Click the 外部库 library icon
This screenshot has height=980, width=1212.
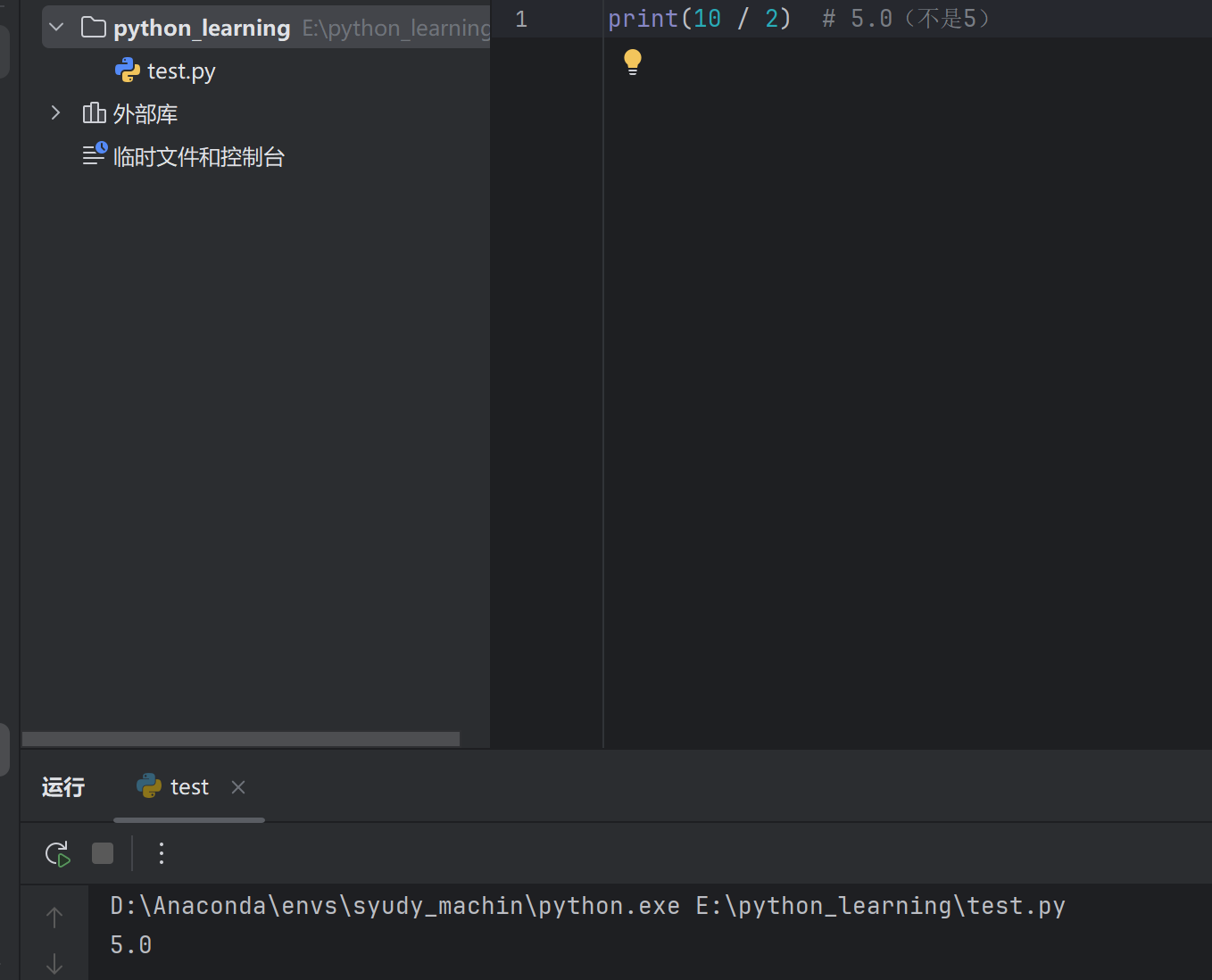[94, 112]
